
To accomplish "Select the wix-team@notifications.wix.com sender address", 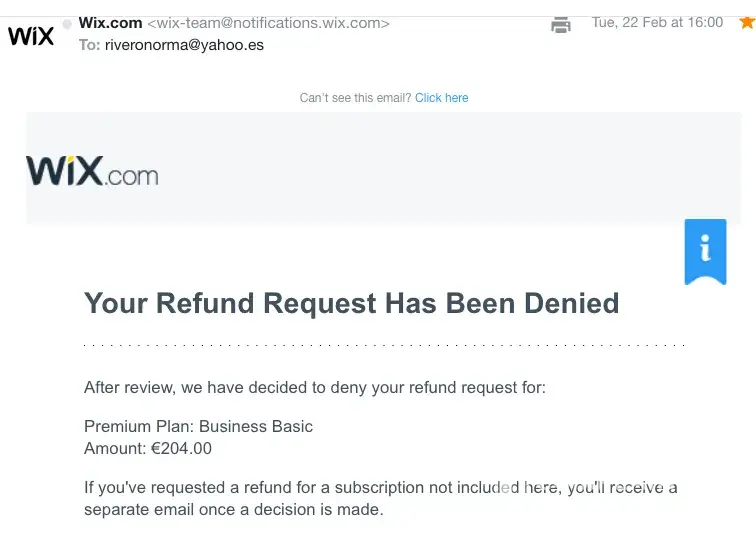I will [x=268, y=23].
